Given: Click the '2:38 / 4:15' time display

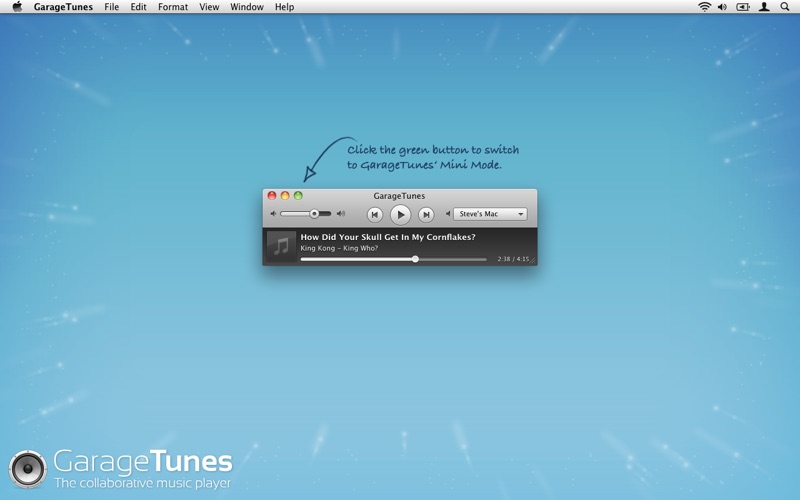Looking at the screenshot, I should point(513,259).
